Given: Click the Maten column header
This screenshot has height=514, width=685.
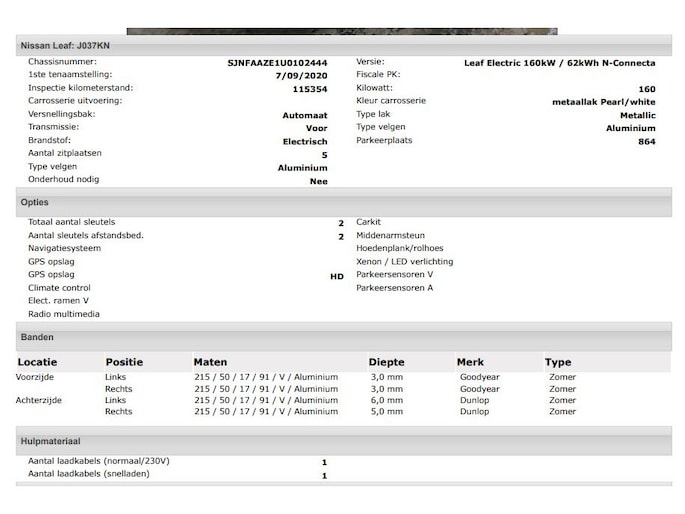Looking at the screenshot, I should [x=210, y=362].
